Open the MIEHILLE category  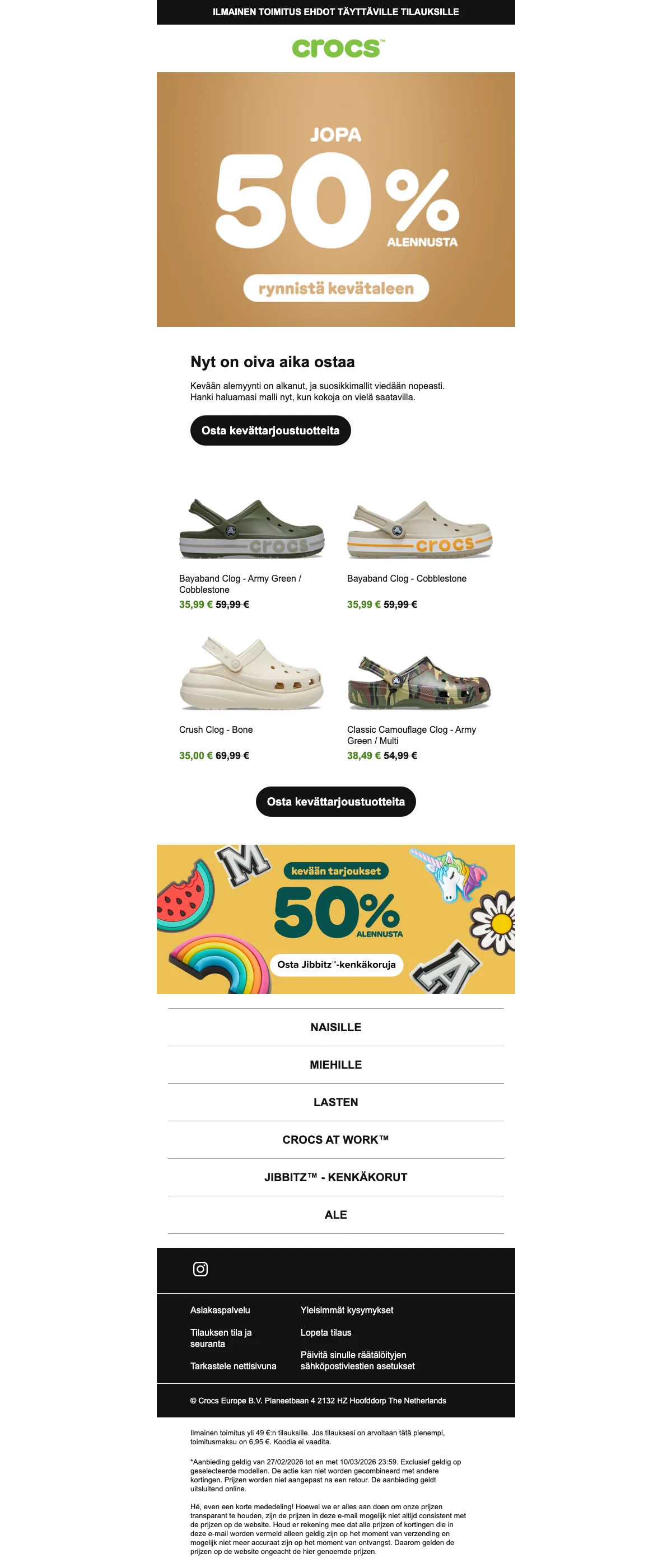coord(336,1065)
